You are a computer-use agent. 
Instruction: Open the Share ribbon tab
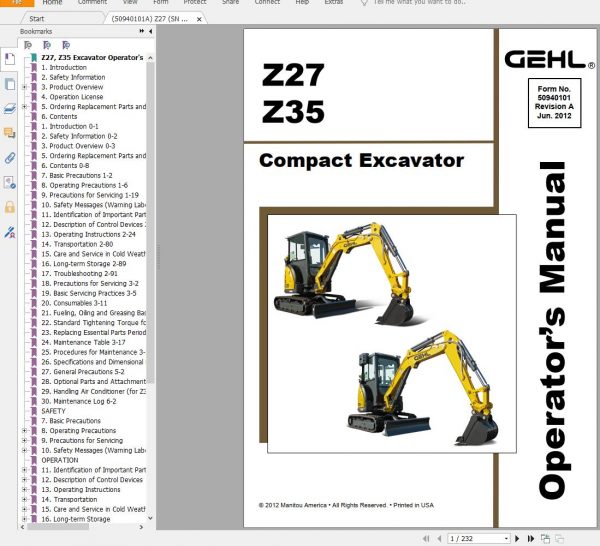230,2
